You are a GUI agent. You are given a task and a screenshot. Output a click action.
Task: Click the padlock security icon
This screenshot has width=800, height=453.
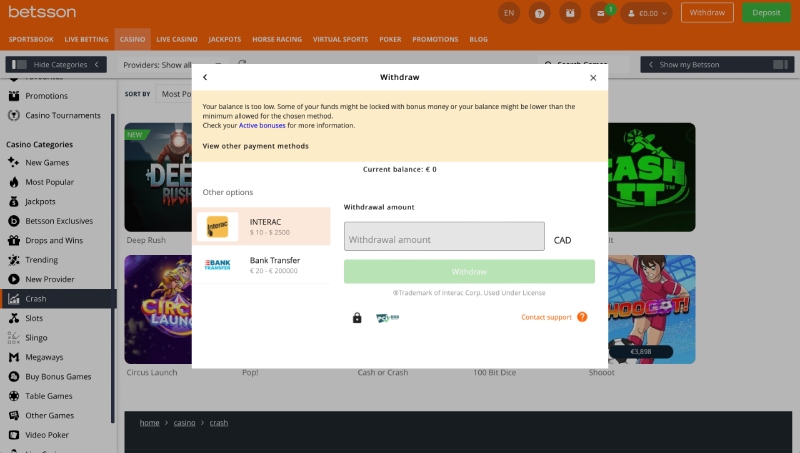pyautogui.click(x=357, y=318)
